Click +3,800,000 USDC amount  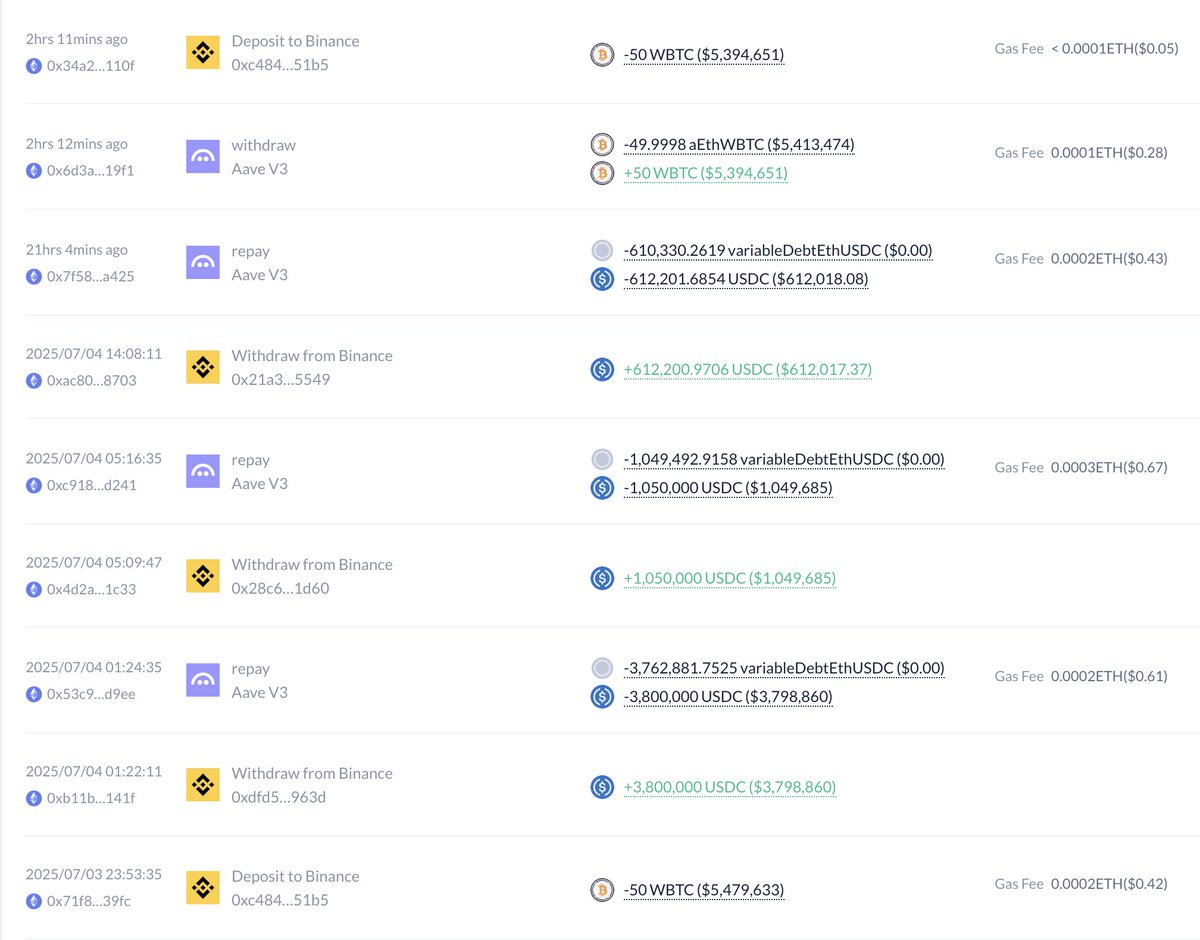(x=730, y=787)
